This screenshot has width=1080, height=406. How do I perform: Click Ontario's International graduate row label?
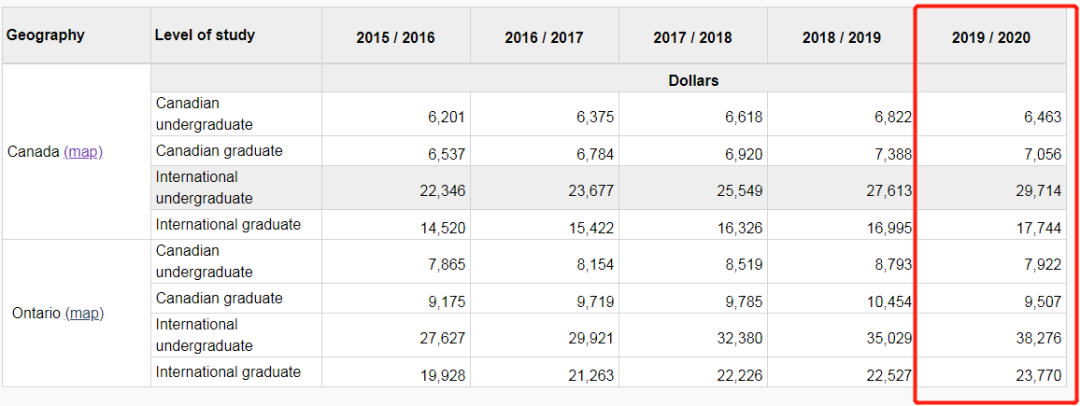coord(228,372)
